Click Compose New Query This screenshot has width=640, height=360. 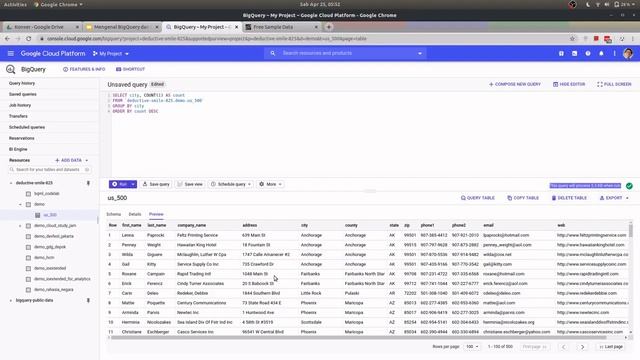pos(515,84)
